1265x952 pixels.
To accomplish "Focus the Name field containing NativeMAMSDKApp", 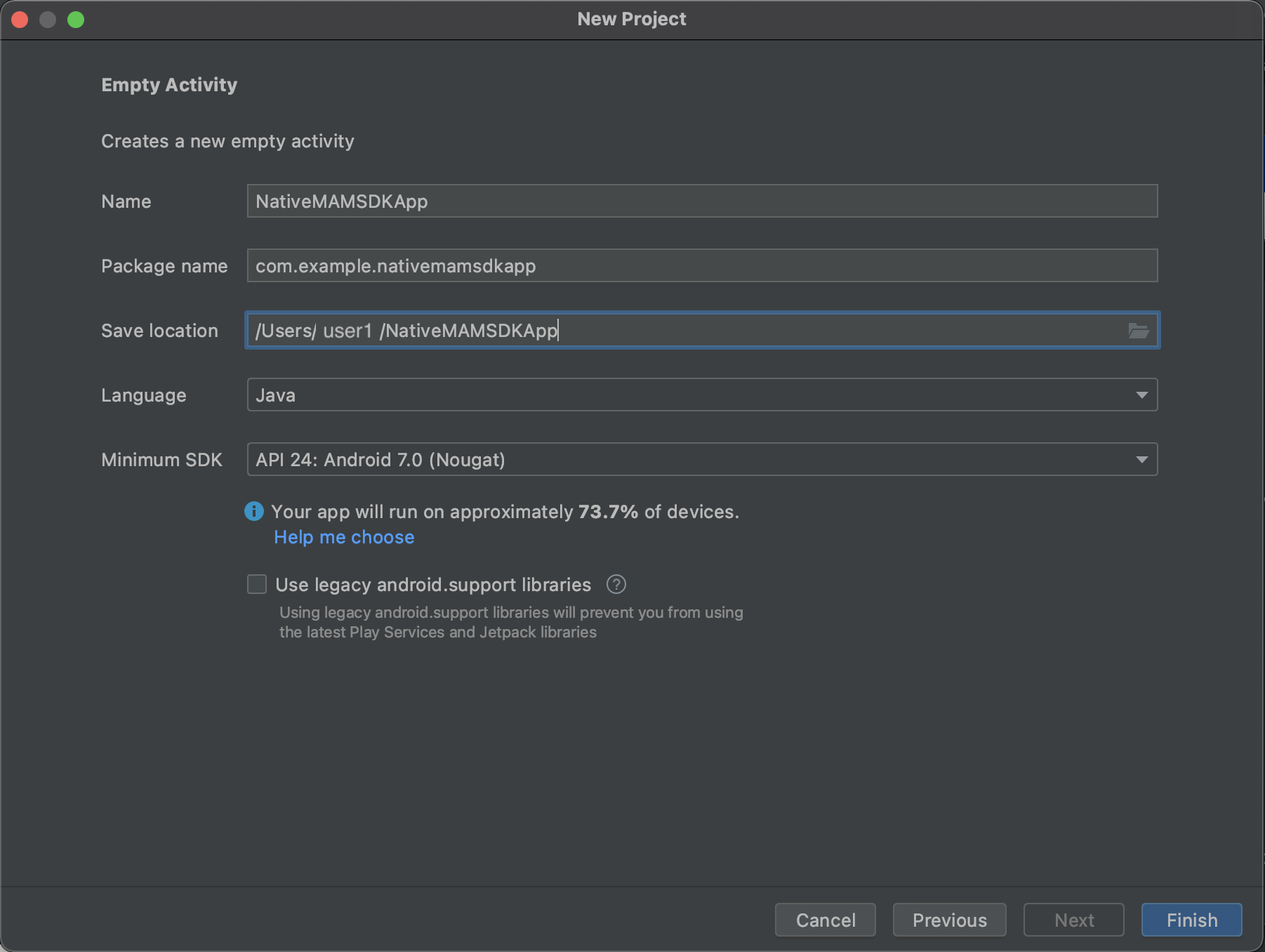I will click(702, 201).
